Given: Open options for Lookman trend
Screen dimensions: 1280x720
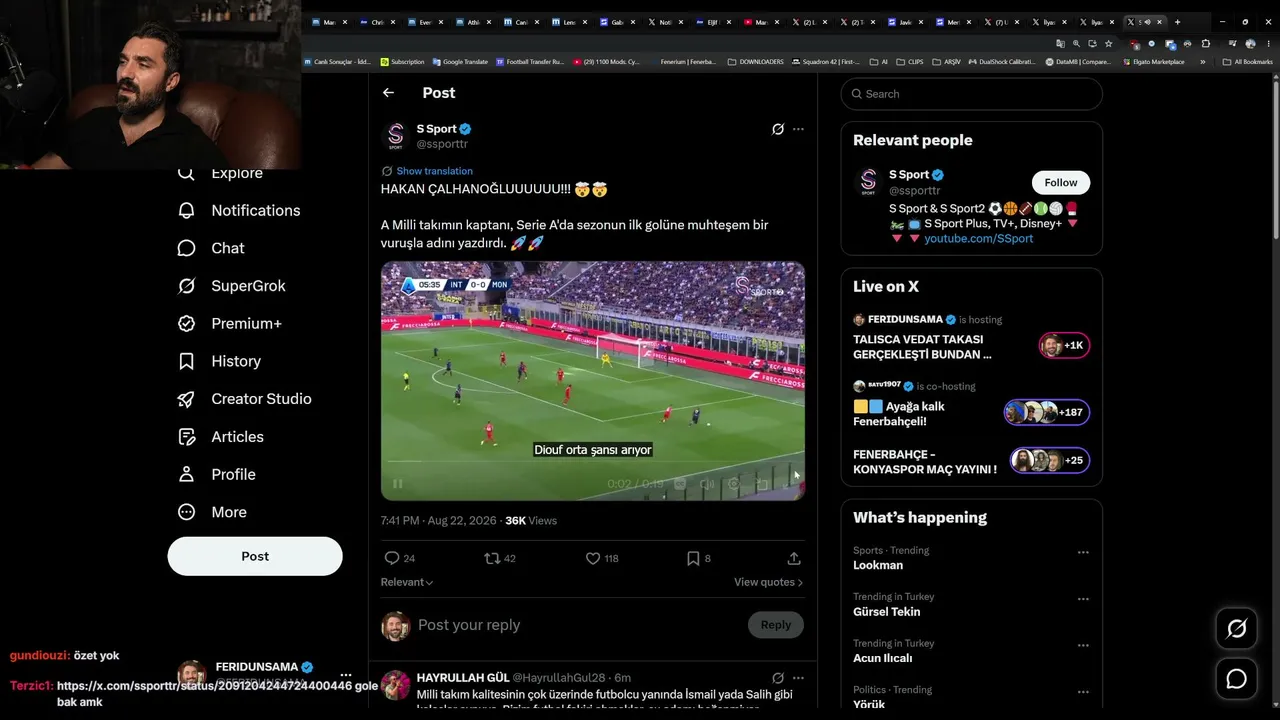Looking at the screenshot, I should (1083, 552).
